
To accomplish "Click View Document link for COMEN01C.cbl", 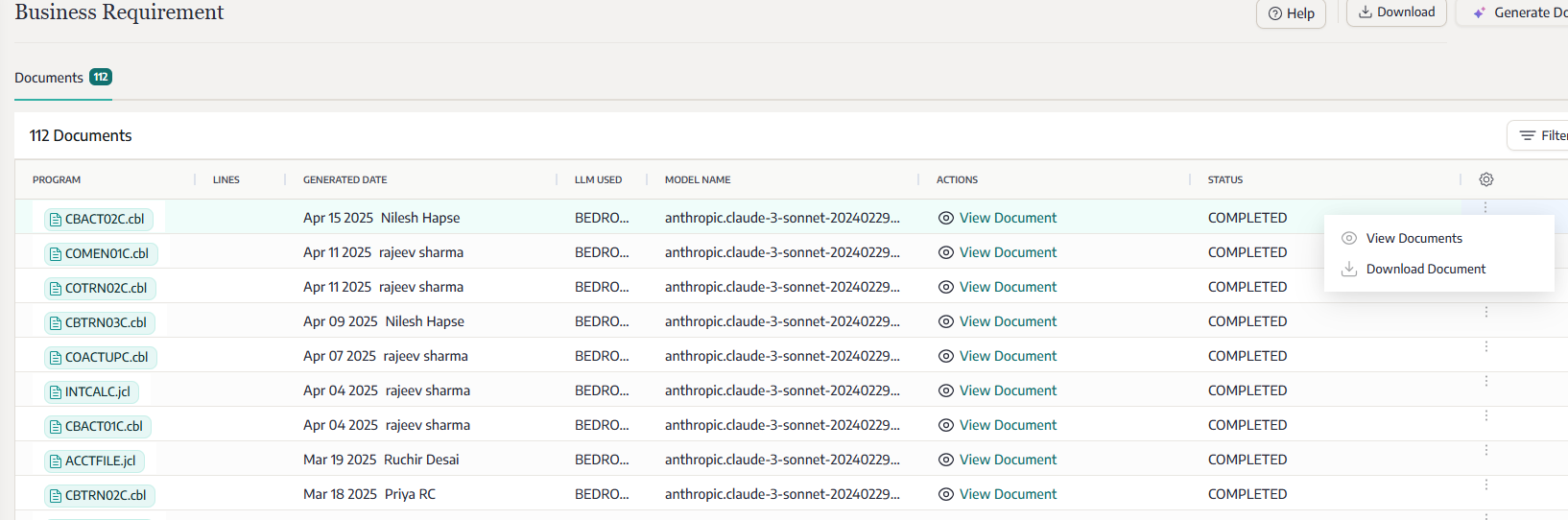I will tap(997, 252).
